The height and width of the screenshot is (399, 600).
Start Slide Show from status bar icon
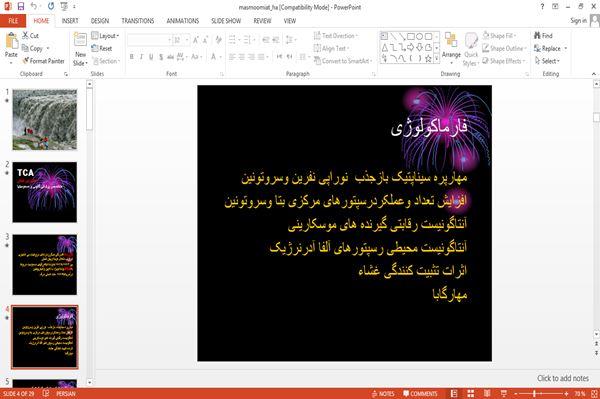(504, 393)
